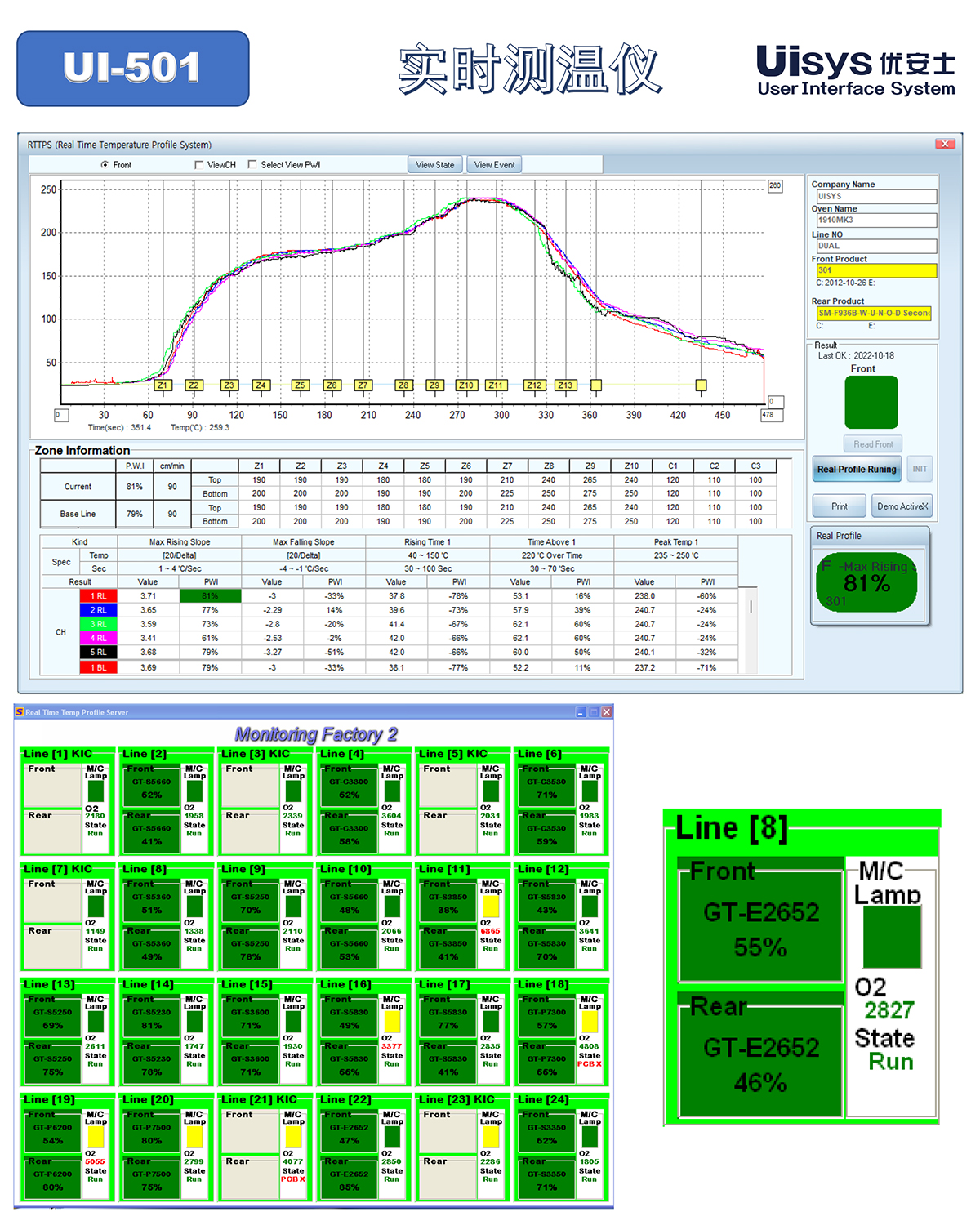This screenshot has width=980, height=1212.
Task: Enable the ViewCH checkbox
Action: (199, 165)
